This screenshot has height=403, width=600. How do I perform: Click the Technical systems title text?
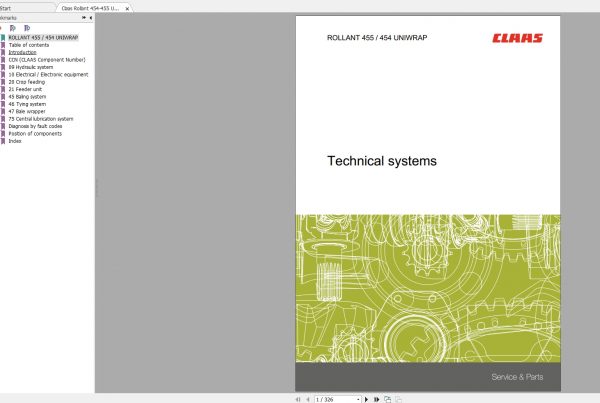[x=382, y=161]
